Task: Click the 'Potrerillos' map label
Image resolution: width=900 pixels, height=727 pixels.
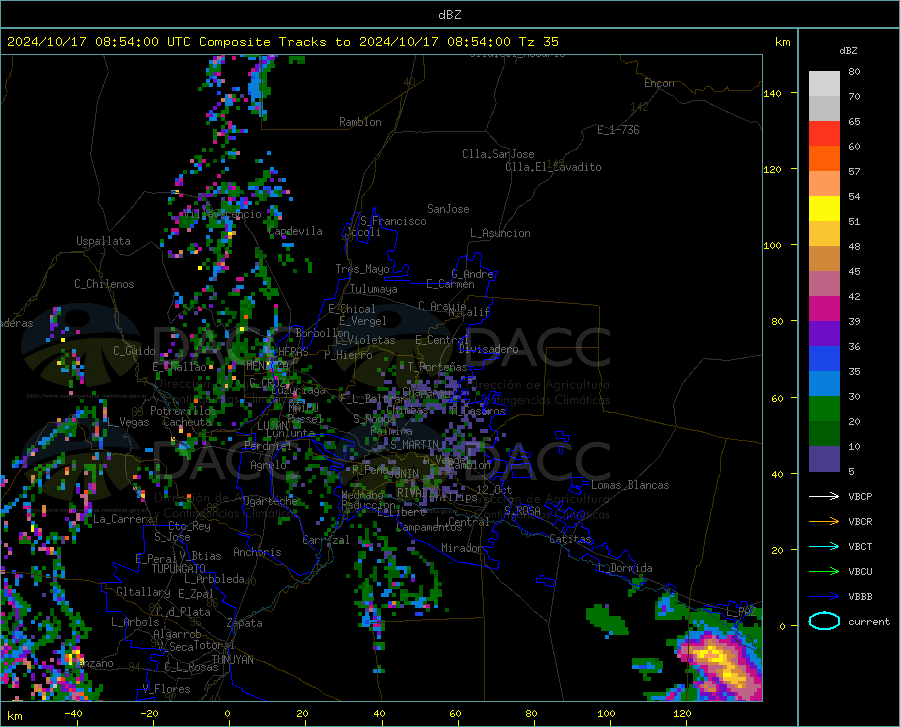Action: tap(183, 411)
